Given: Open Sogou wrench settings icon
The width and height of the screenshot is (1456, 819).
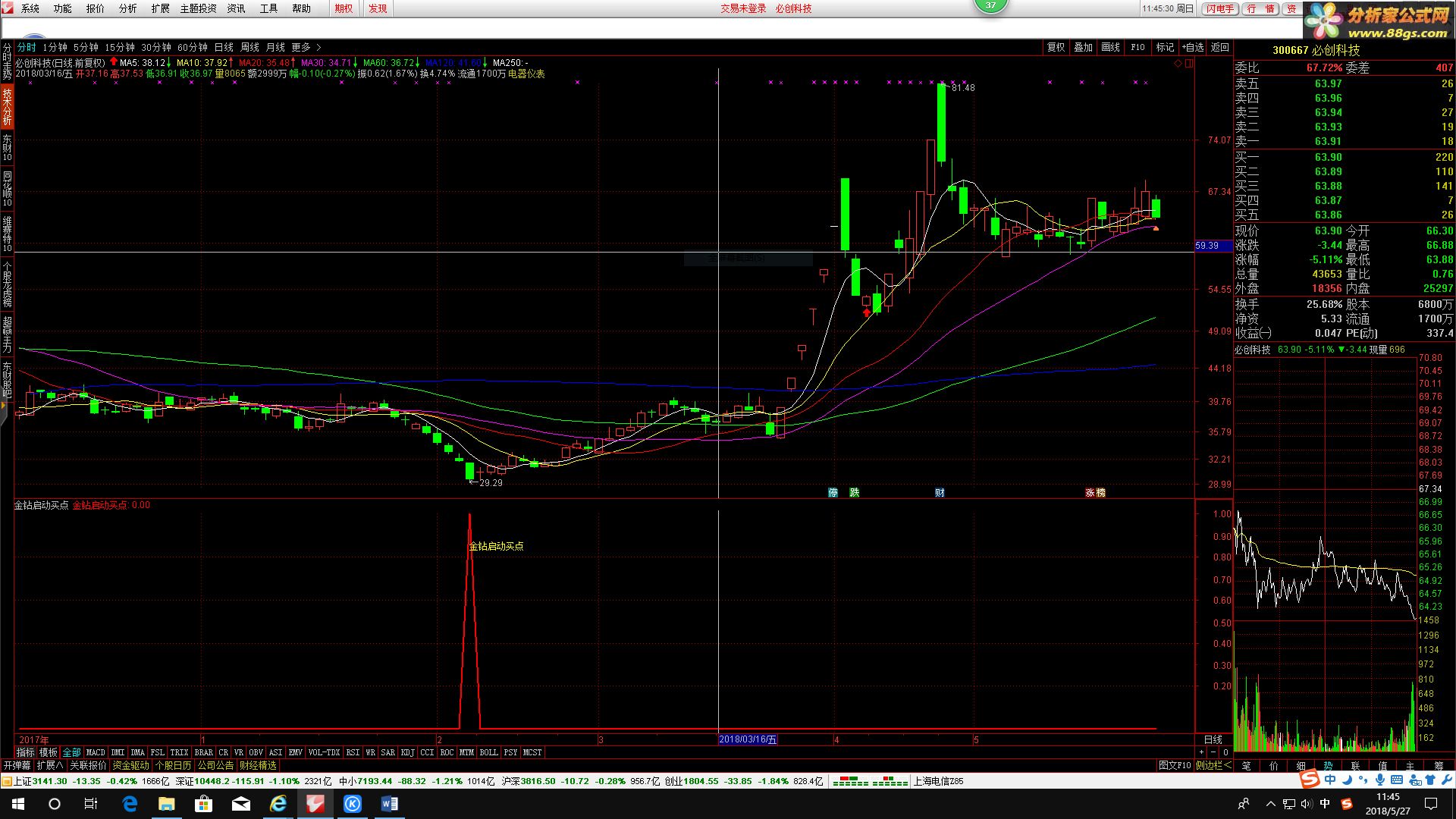Looking at the screenshot, I should (1447, 780).
